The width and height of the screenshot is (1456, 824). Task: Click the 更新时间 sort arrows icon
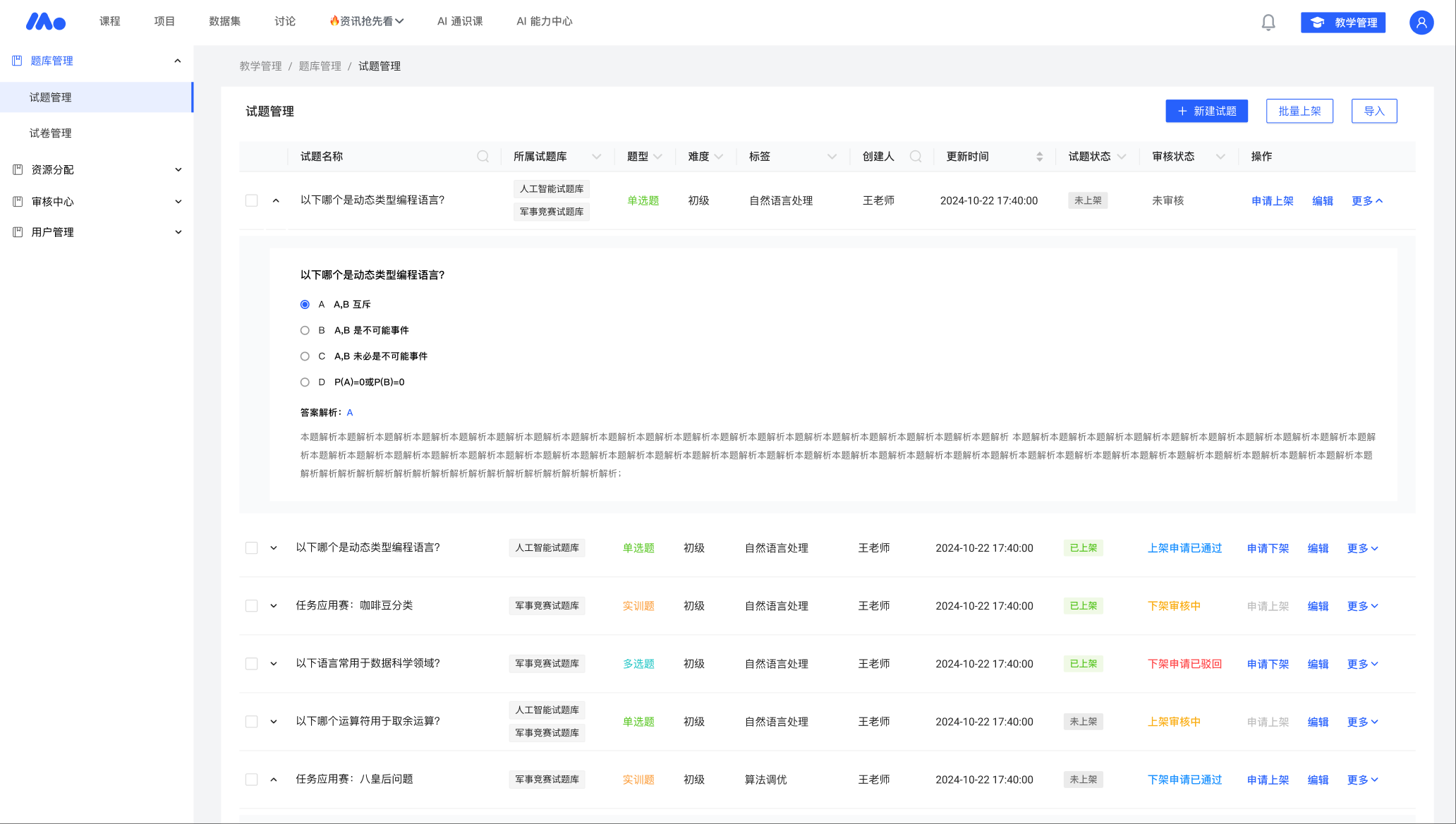pos(1039,157)
